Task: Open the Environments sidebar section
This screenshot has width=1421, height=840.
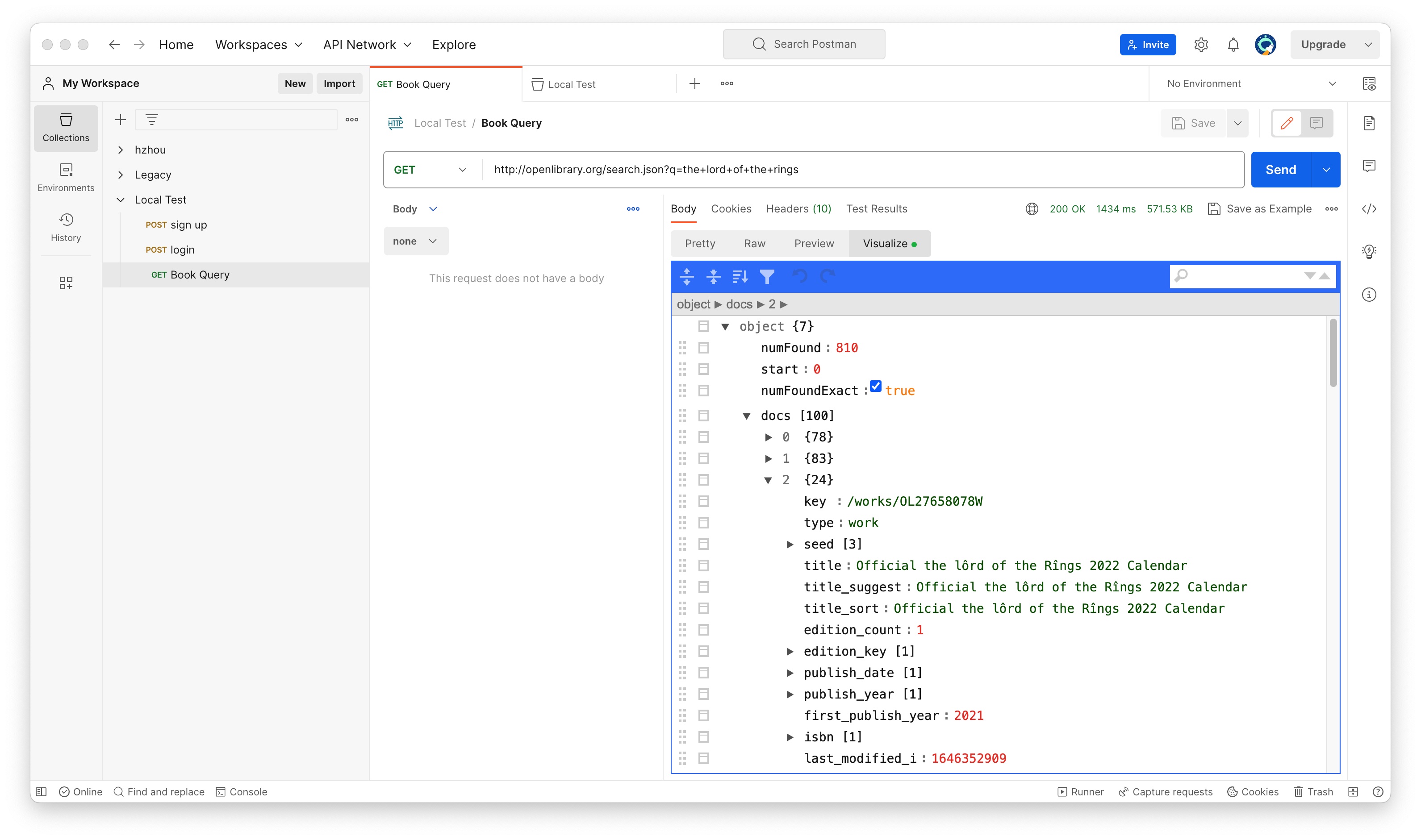Action: pos(66,178)
